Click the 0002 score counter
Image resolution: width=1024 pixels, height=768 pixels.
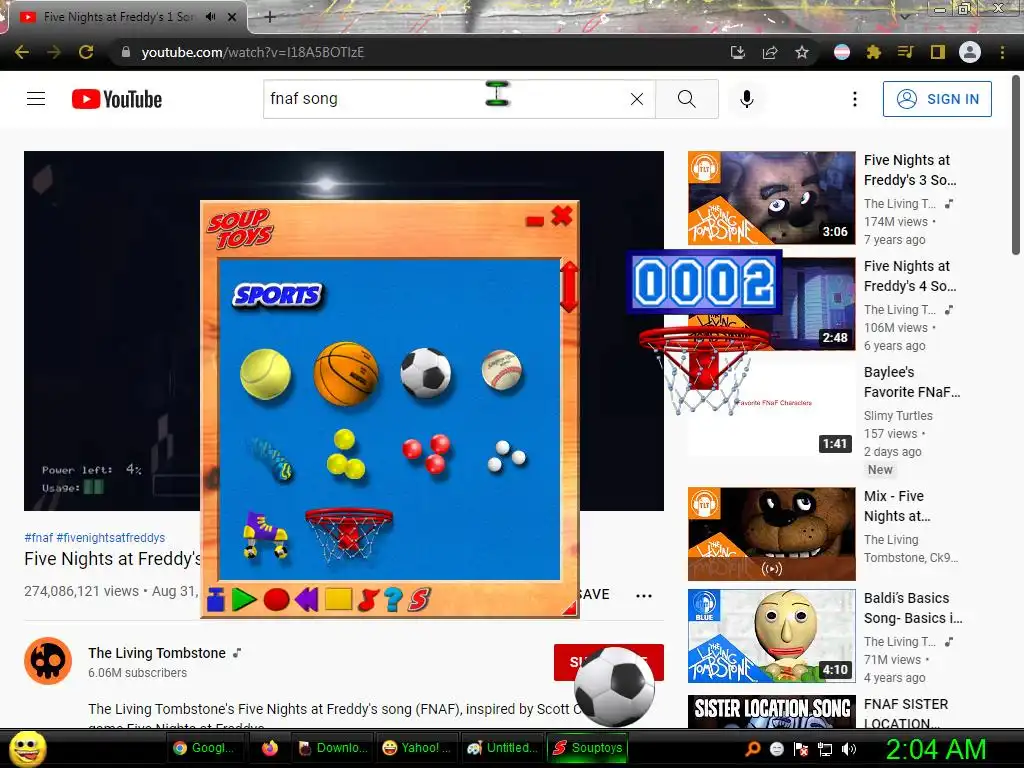coord(704,282)
